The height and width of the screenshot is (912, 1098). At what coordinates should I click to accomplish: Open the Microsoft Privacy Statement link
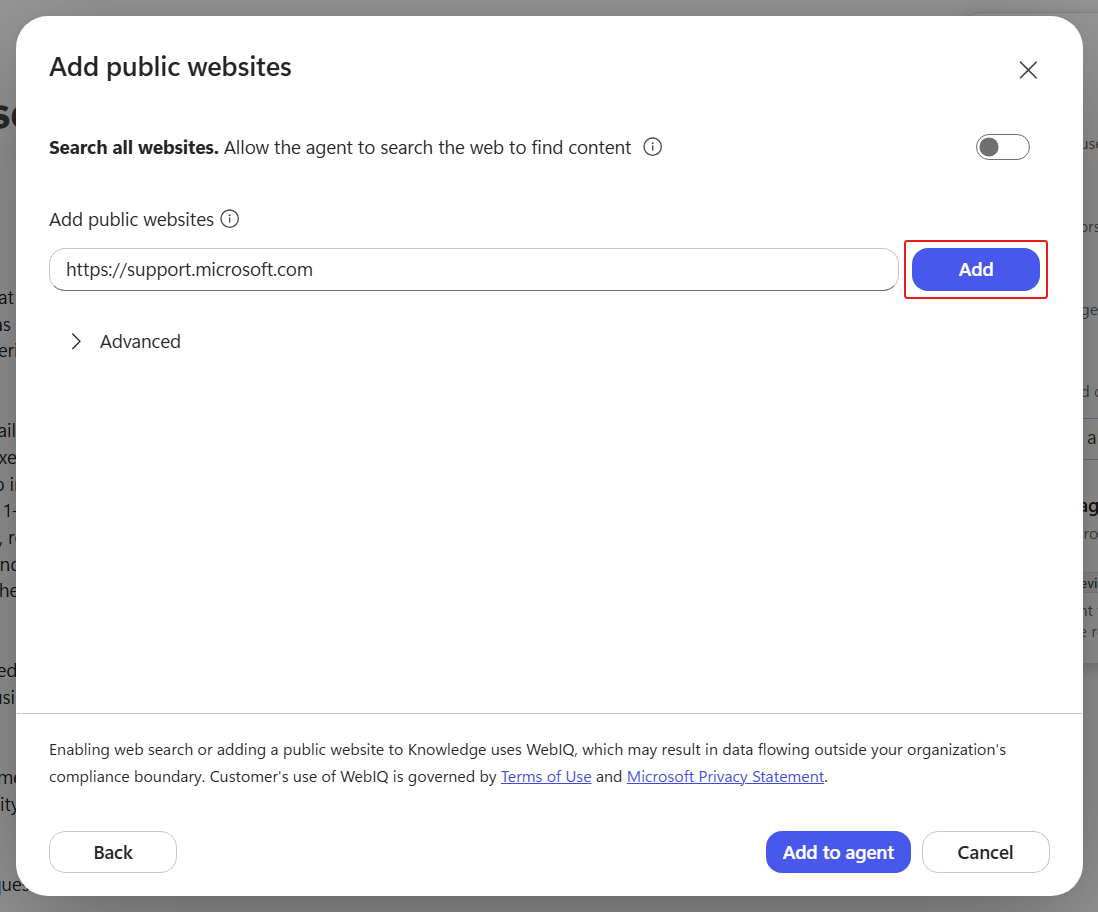pyautogui.click(x=725, y=777)
